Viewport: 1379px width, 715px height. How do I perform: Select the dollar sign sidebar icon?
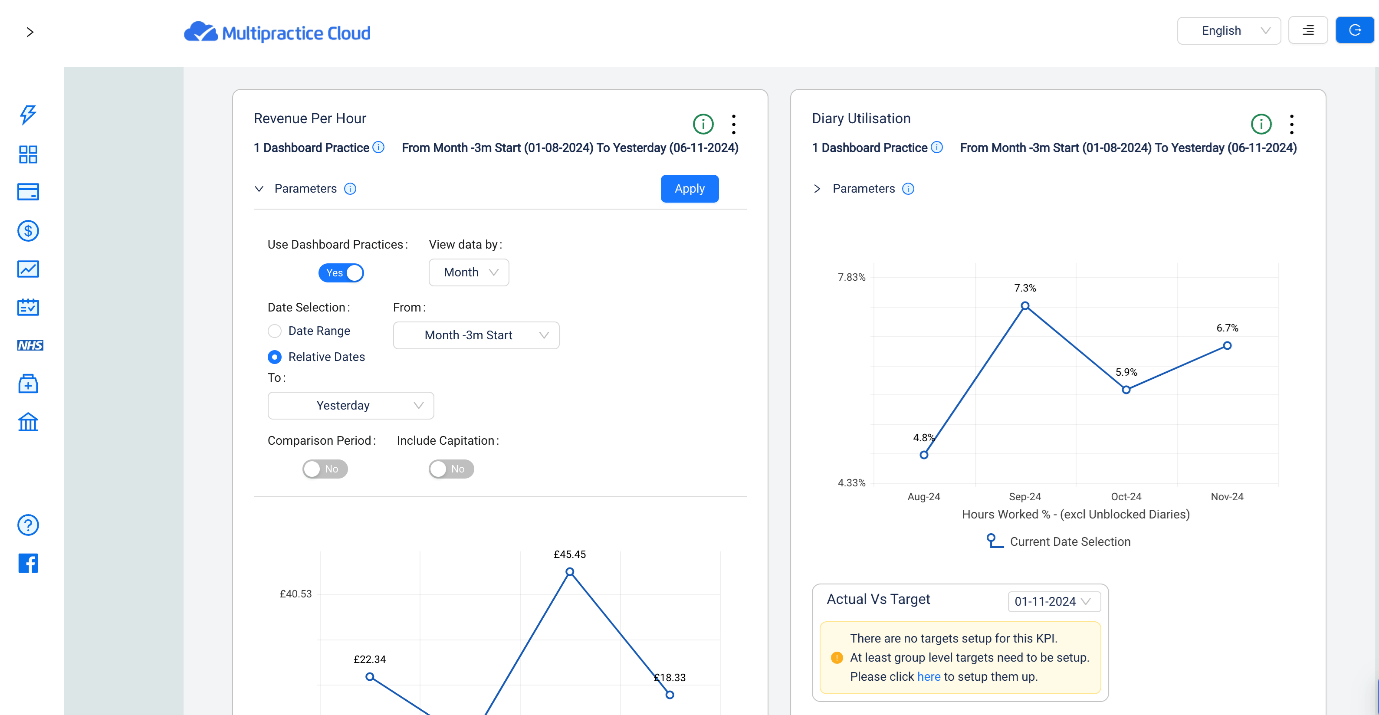pos(28,231)
